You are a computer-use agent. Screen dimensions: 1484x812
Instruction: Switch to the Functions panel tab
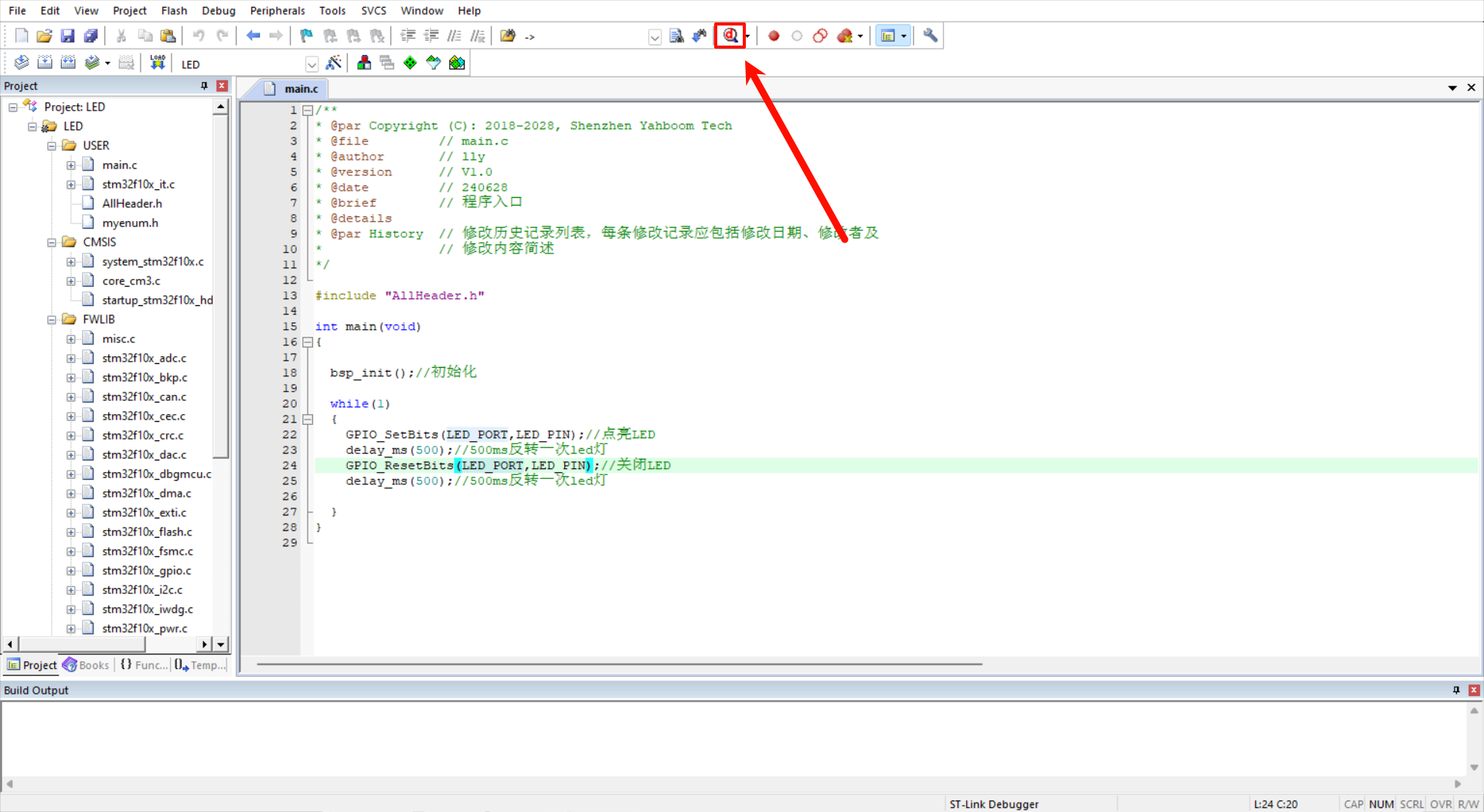point(144,664)
